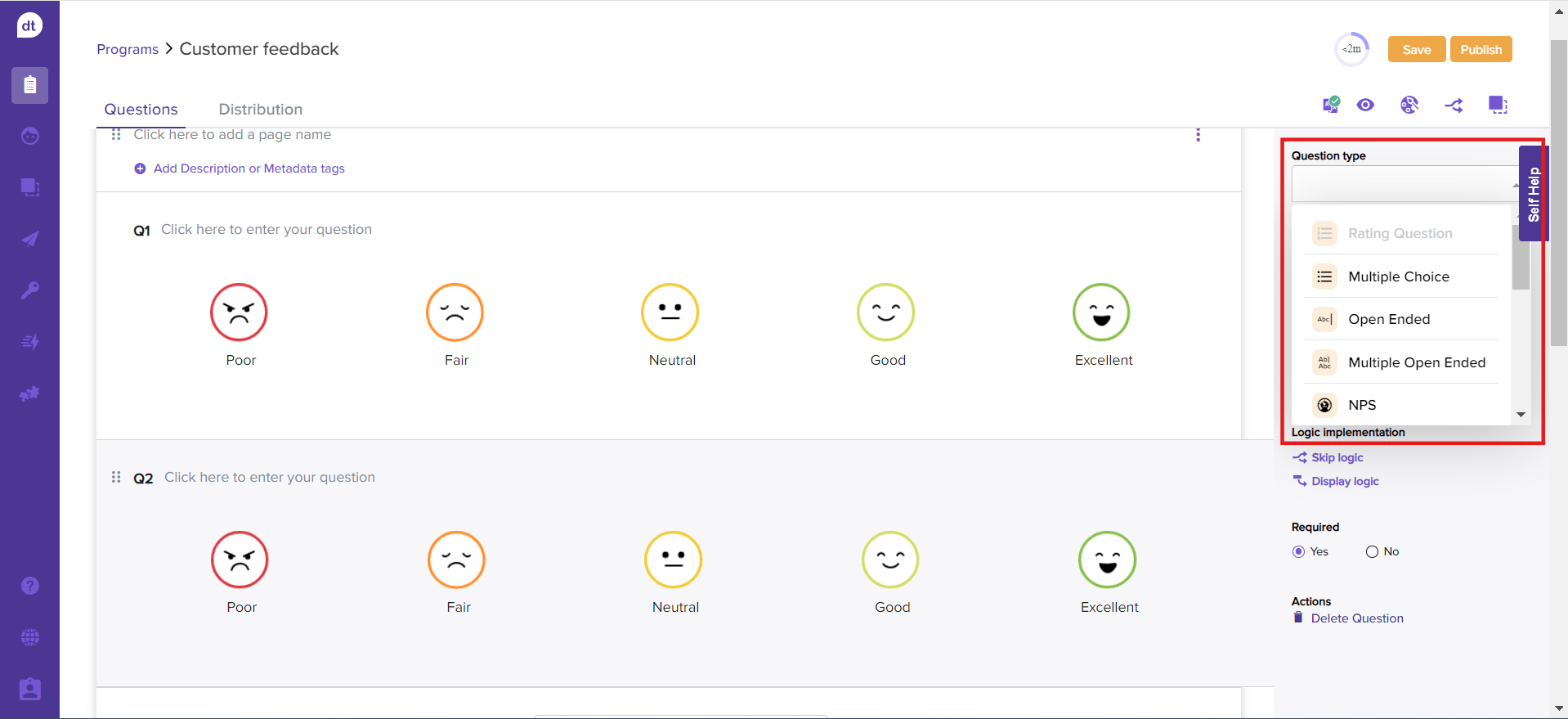The image size is (1568, 719).
Task: Select the Excellent smiley in Q1
Action: 1101,312
